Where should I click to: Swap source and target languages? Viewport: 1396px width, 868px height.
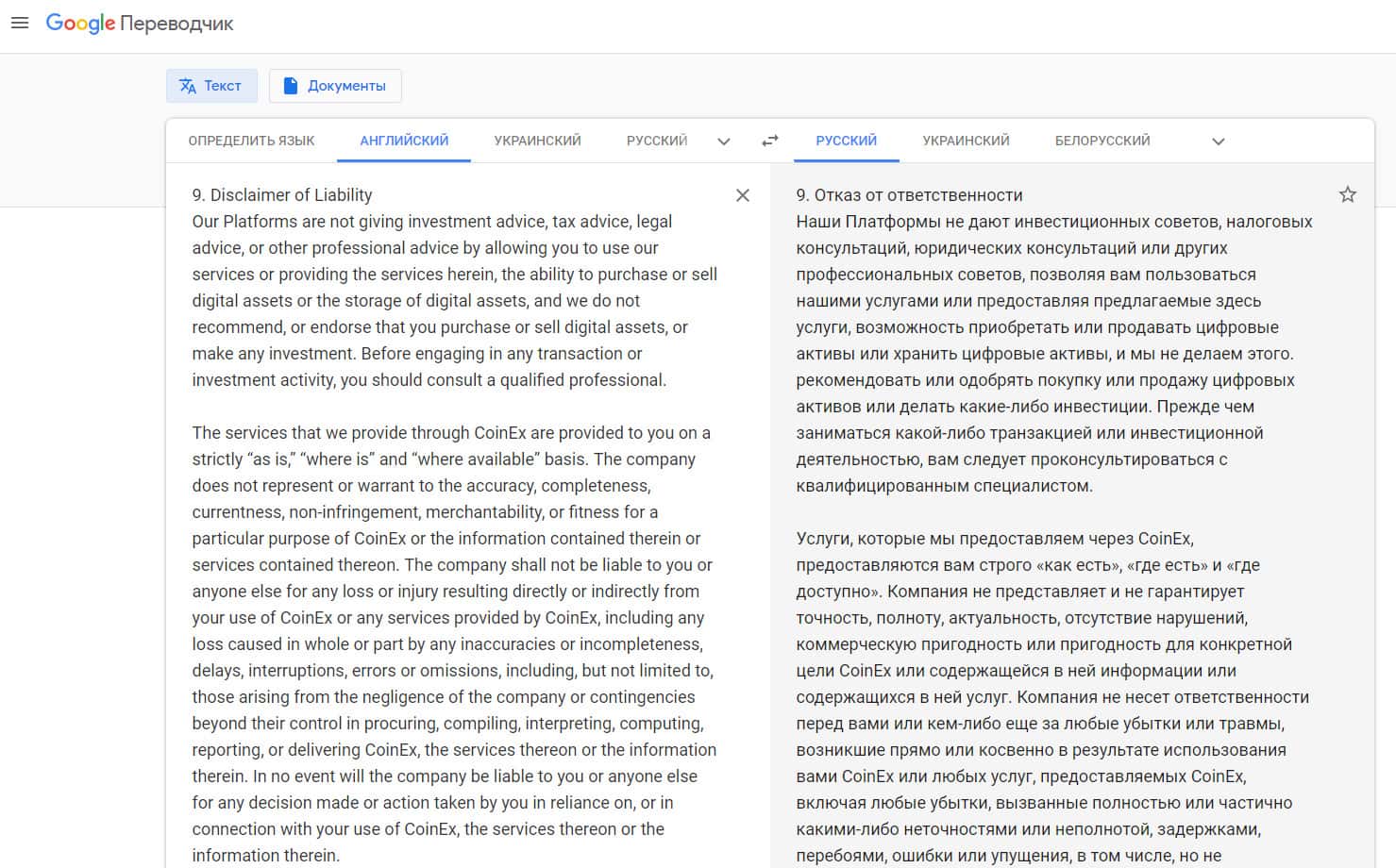click(770, 141)
